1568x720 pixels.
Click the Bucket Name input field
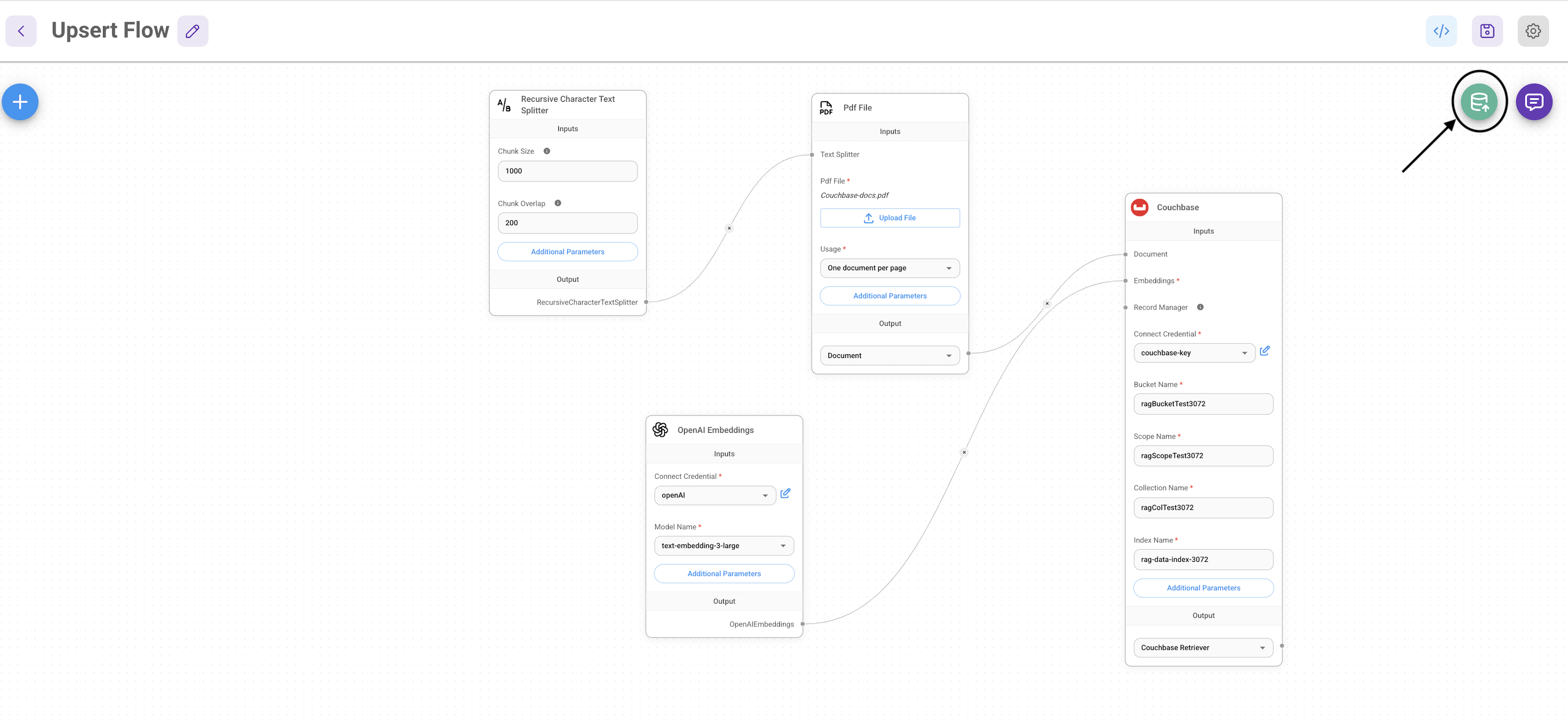coord(1203,404)
